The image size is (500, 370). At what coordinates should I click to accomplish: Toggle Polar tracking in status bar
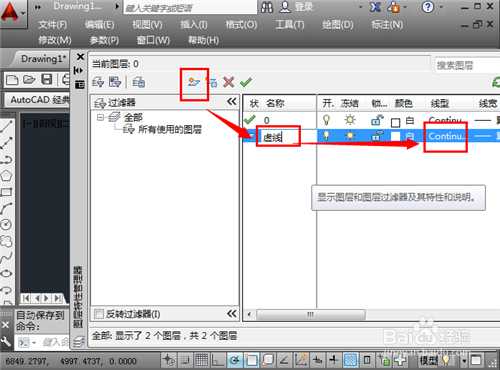pos(235,360)
